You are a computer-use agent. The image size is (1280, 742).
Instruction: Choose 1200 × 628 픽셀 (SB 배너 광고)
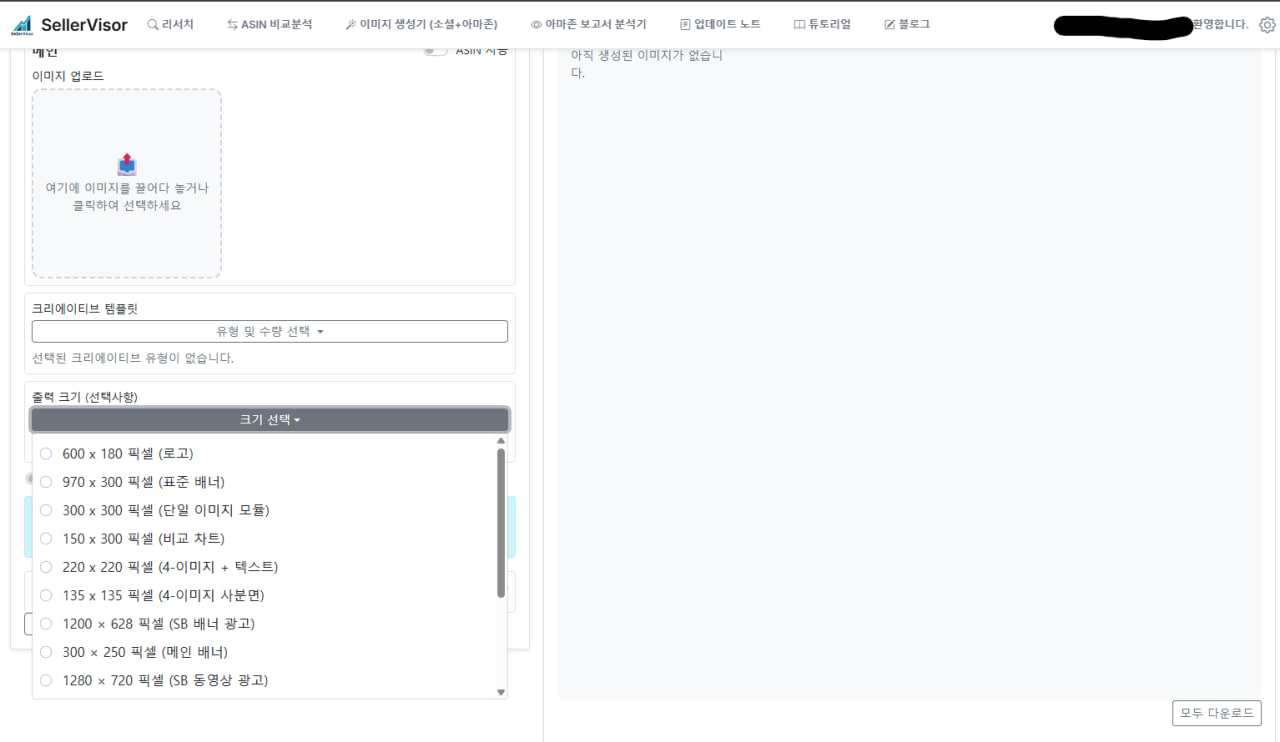(x=46, y=623)
